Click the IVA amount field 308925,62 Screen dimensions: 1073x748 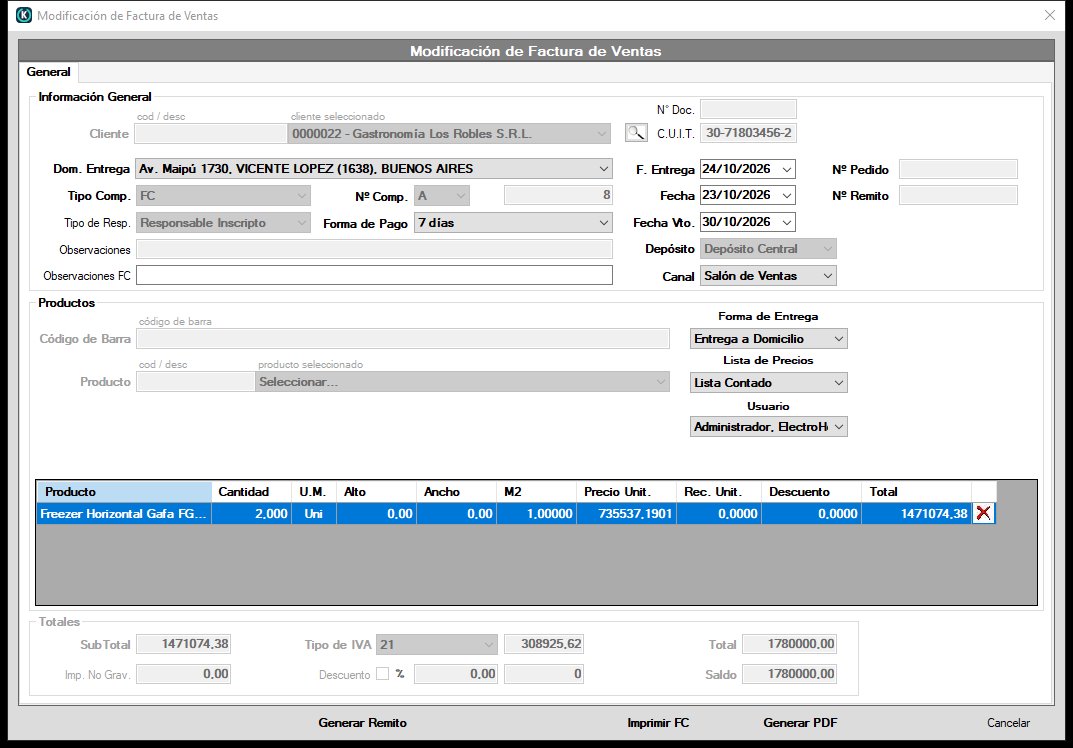543,644
